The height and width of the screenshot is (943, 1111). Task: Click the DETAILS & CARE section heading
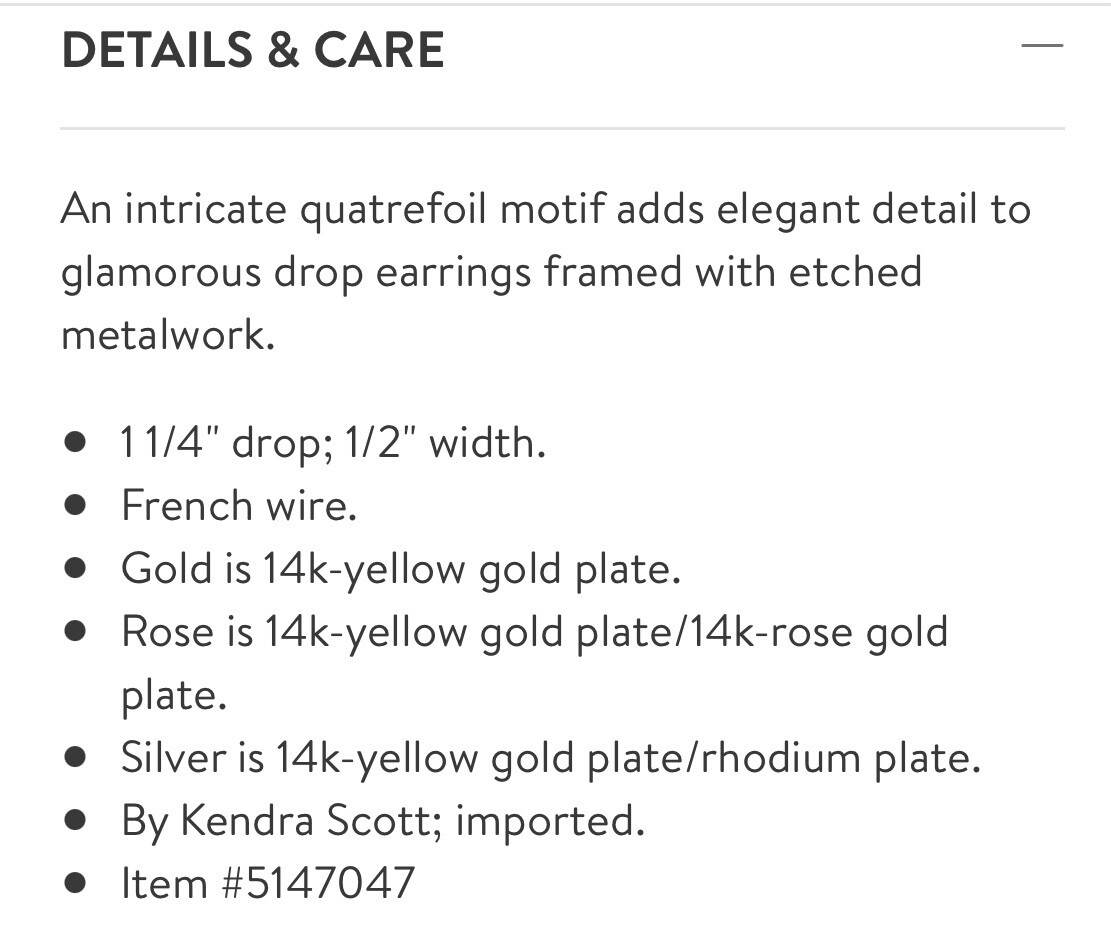click(253, 50)
